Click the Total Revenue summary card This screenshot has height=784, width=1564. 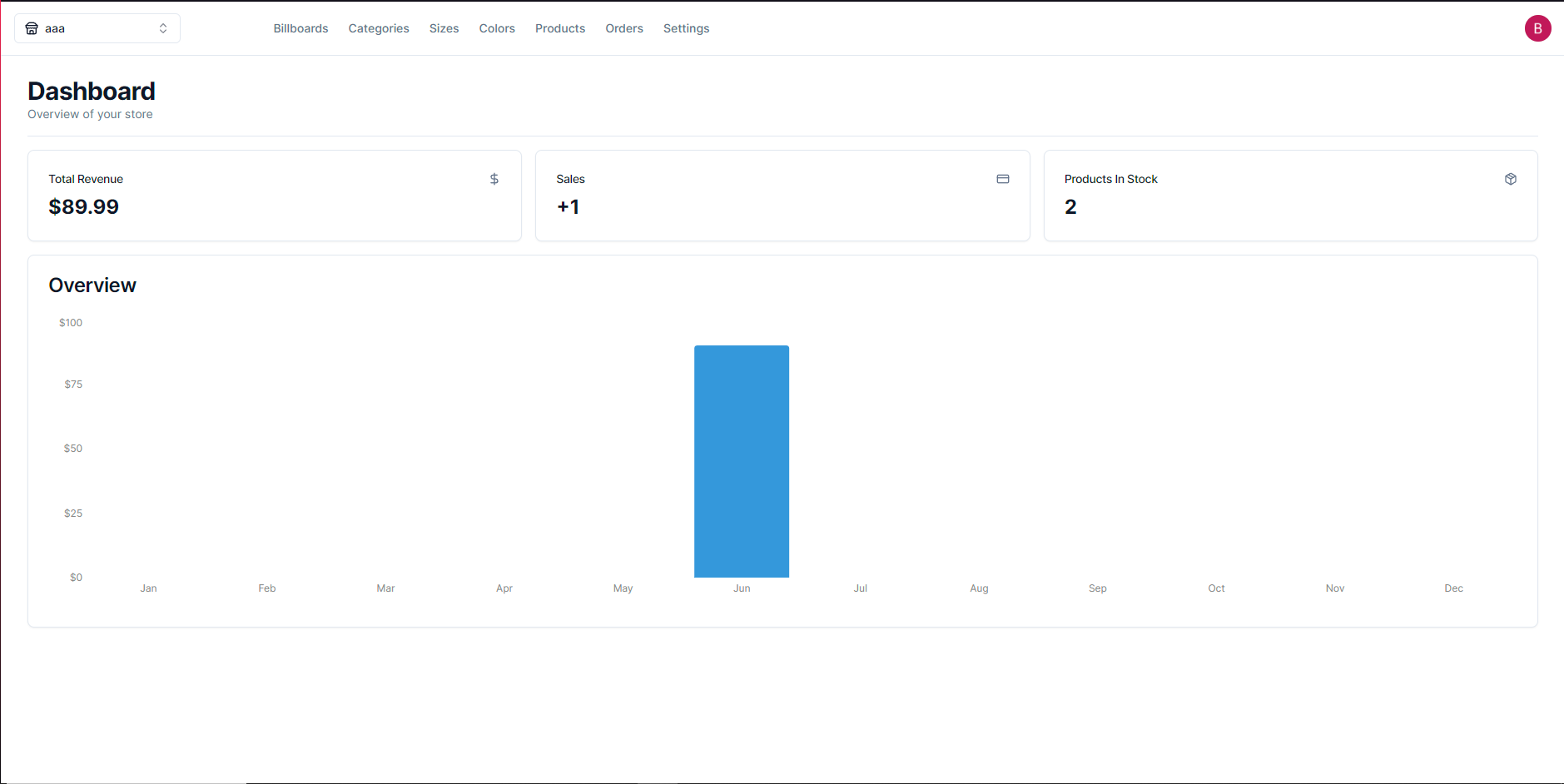tap(274, 195)
